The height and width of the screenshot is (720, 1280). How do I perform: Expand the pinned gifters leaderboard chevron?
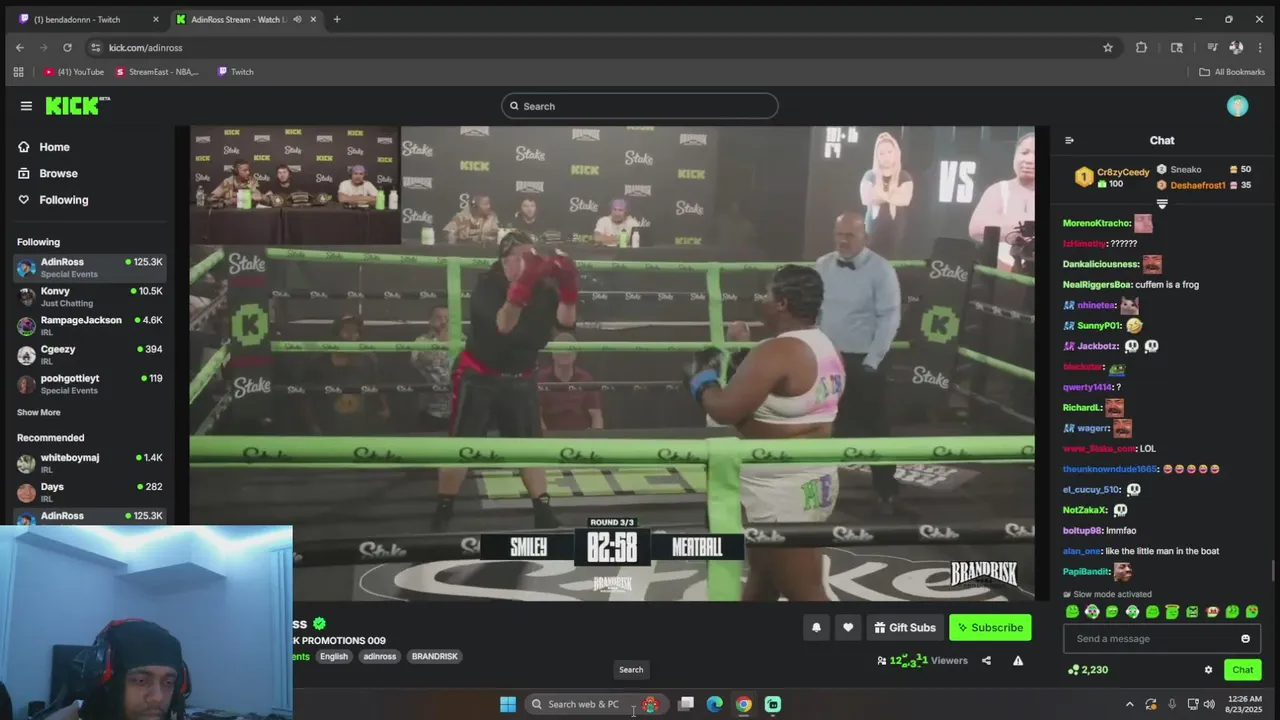point(1162,204)
